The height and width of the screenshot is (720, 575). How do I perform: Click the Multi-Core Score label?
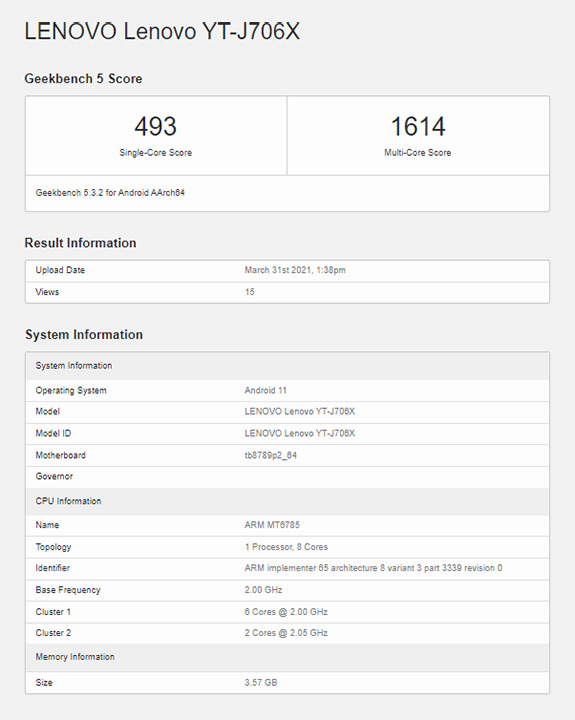click(418, 153)
